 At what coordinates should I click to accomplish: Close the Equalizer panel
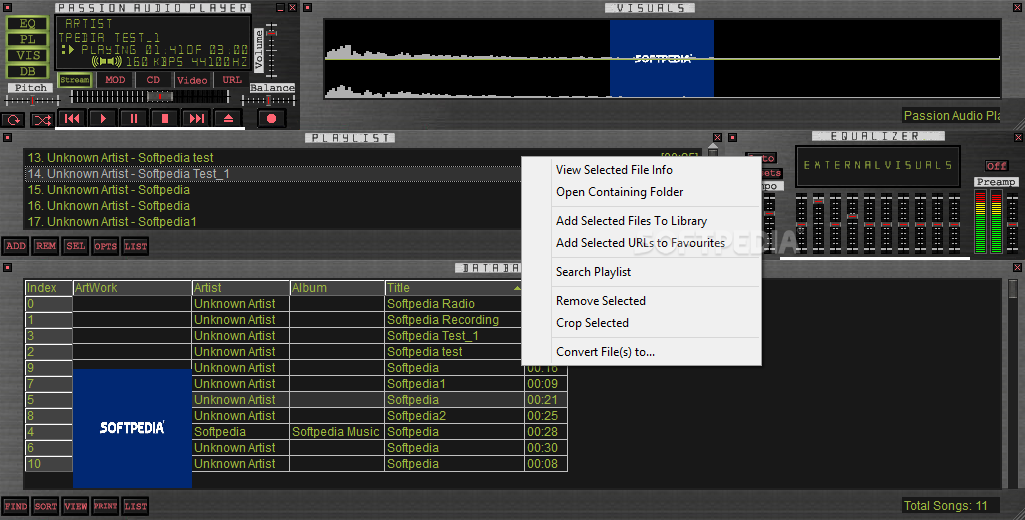(x=1018, y=137)
